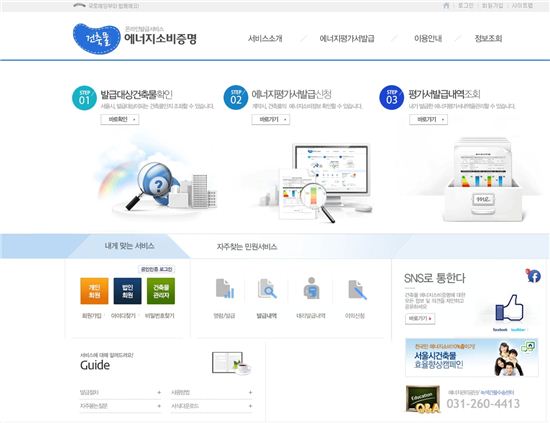Select the person with certificate icon
This screenshot has height=423, width=550.
pos(311,288)
